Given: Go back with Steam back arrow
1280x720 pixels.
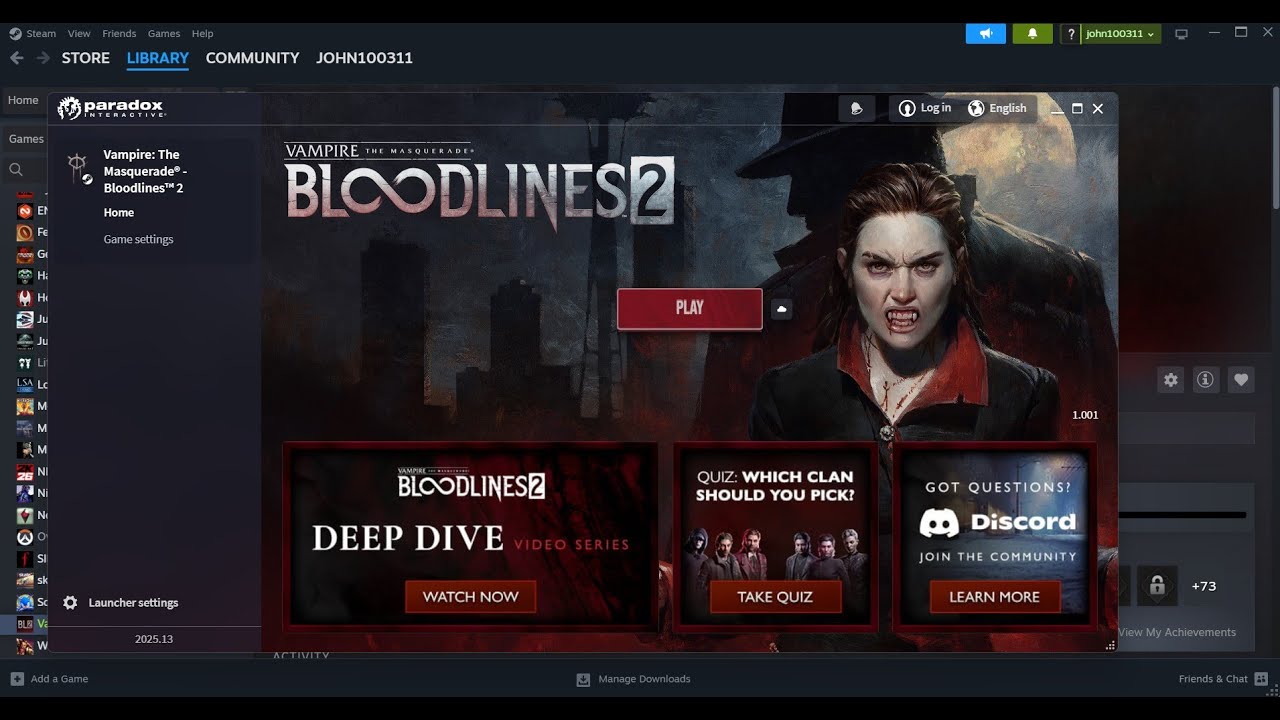Looking at the screenshot, I should tap(17, 58).
